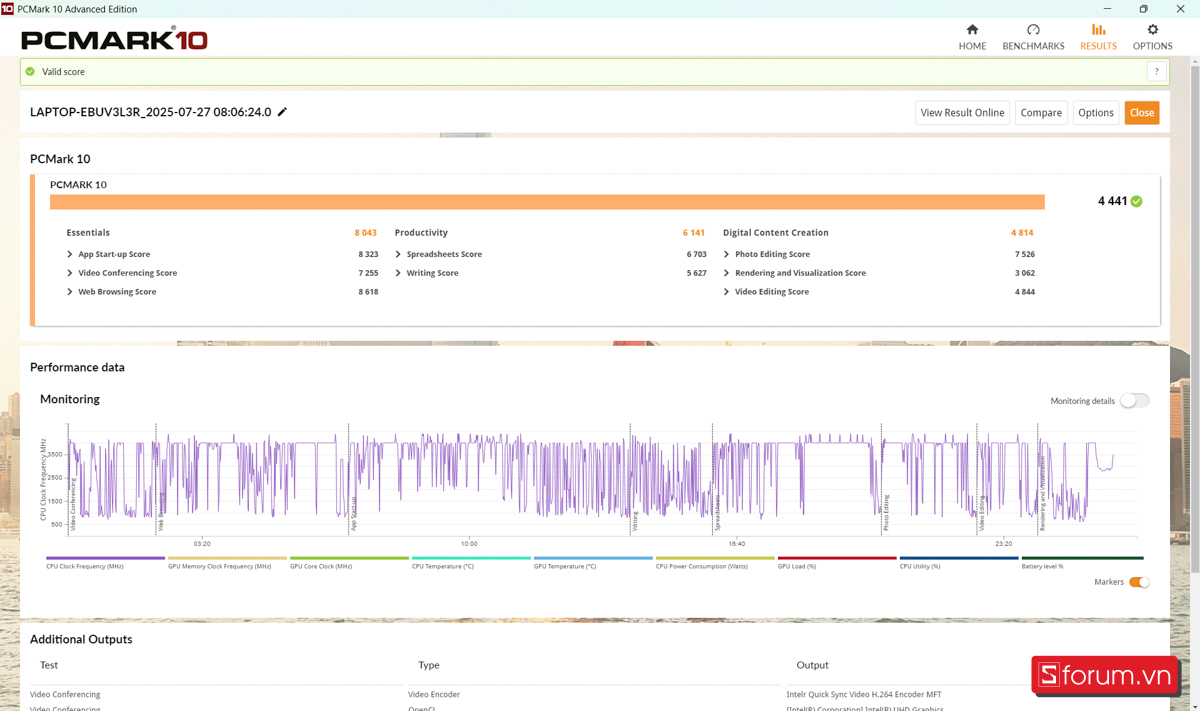Expand Photo Editing Score

pyautogui.click(x=726, y=254)
